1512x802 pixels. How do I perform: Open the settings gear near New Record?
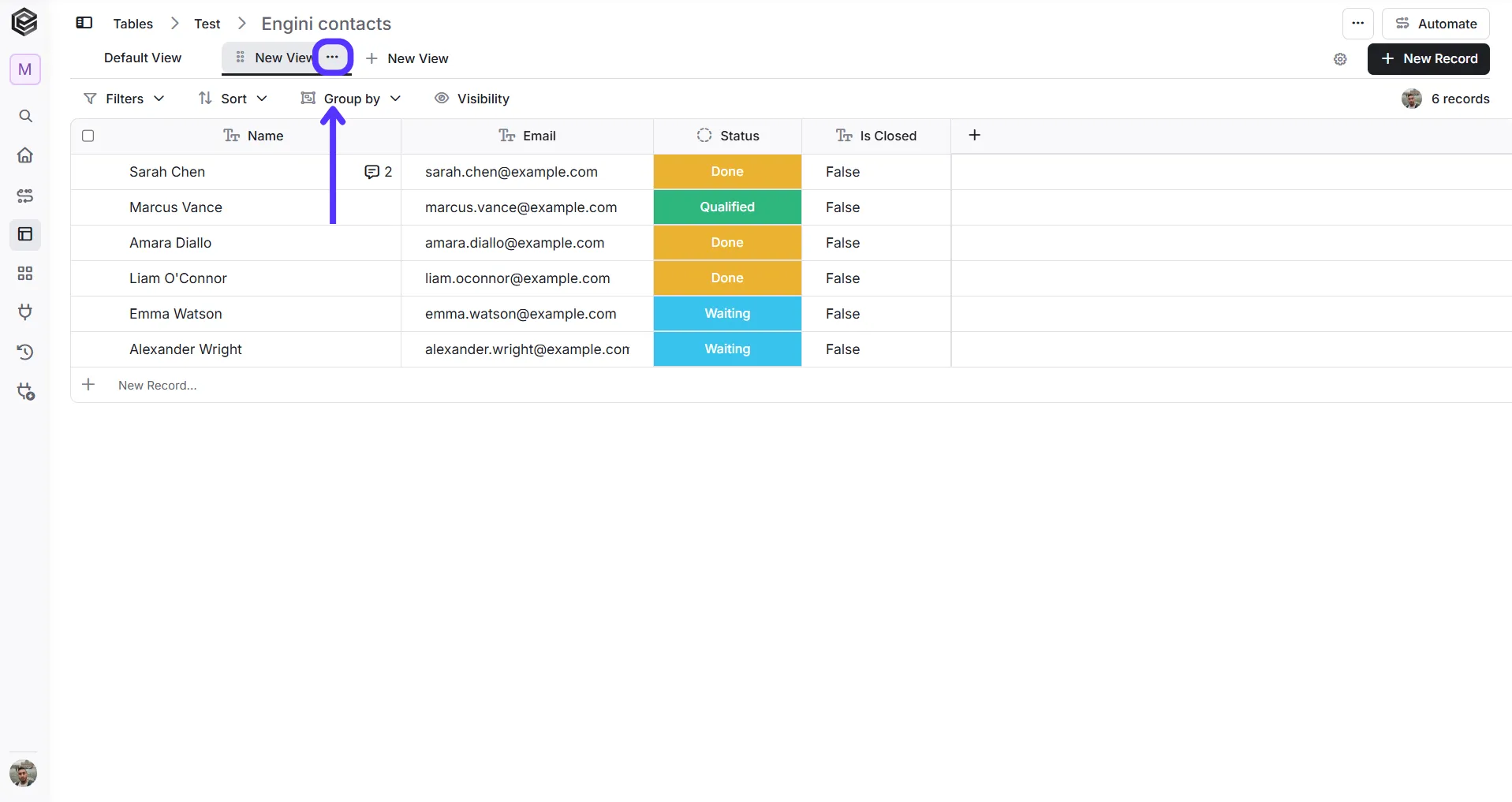[x=1340, y=59]
